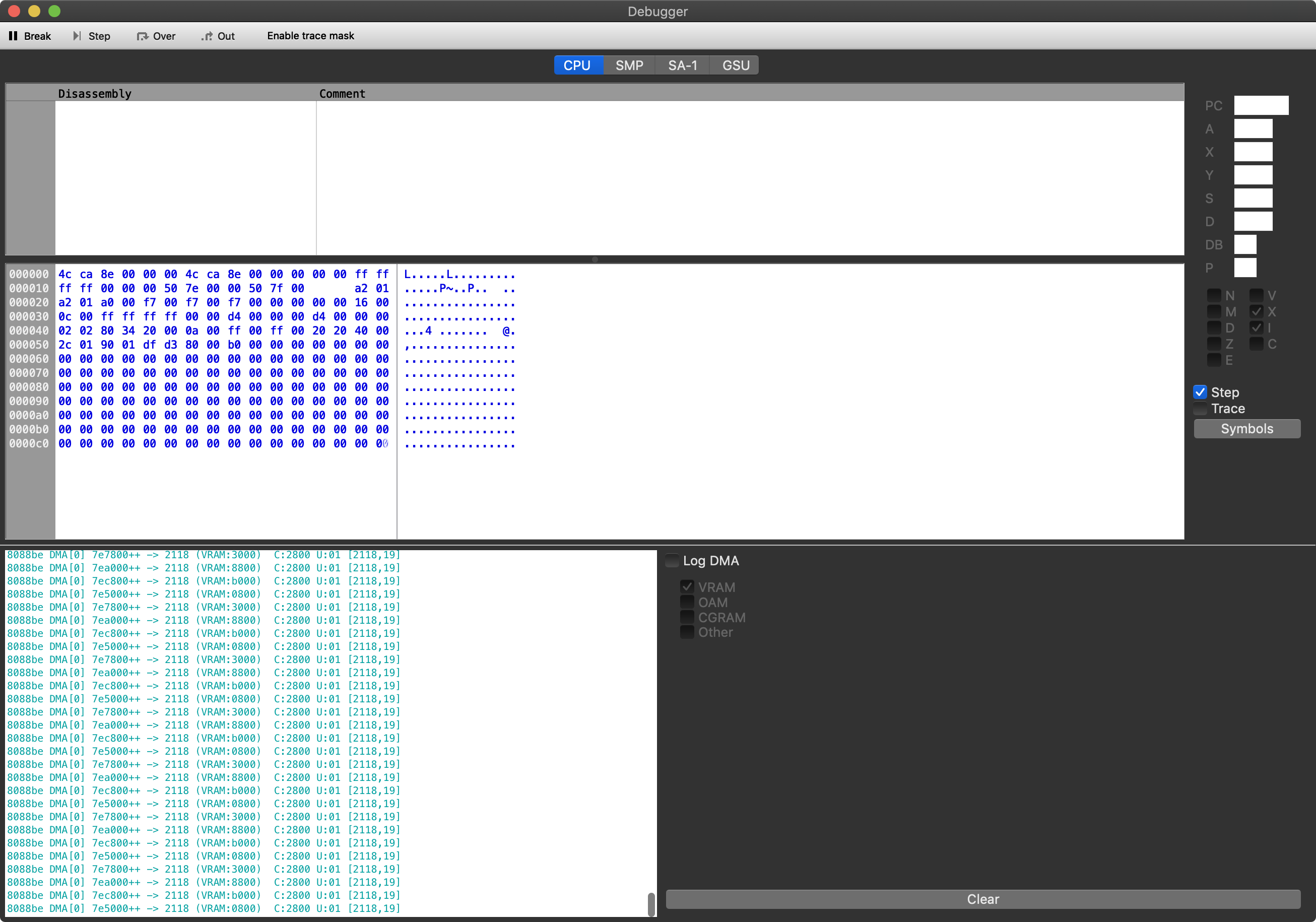Click the DMA log scrollbar thumb
1316x922 pixels.
pyautogui.click(x=651, y=904)
